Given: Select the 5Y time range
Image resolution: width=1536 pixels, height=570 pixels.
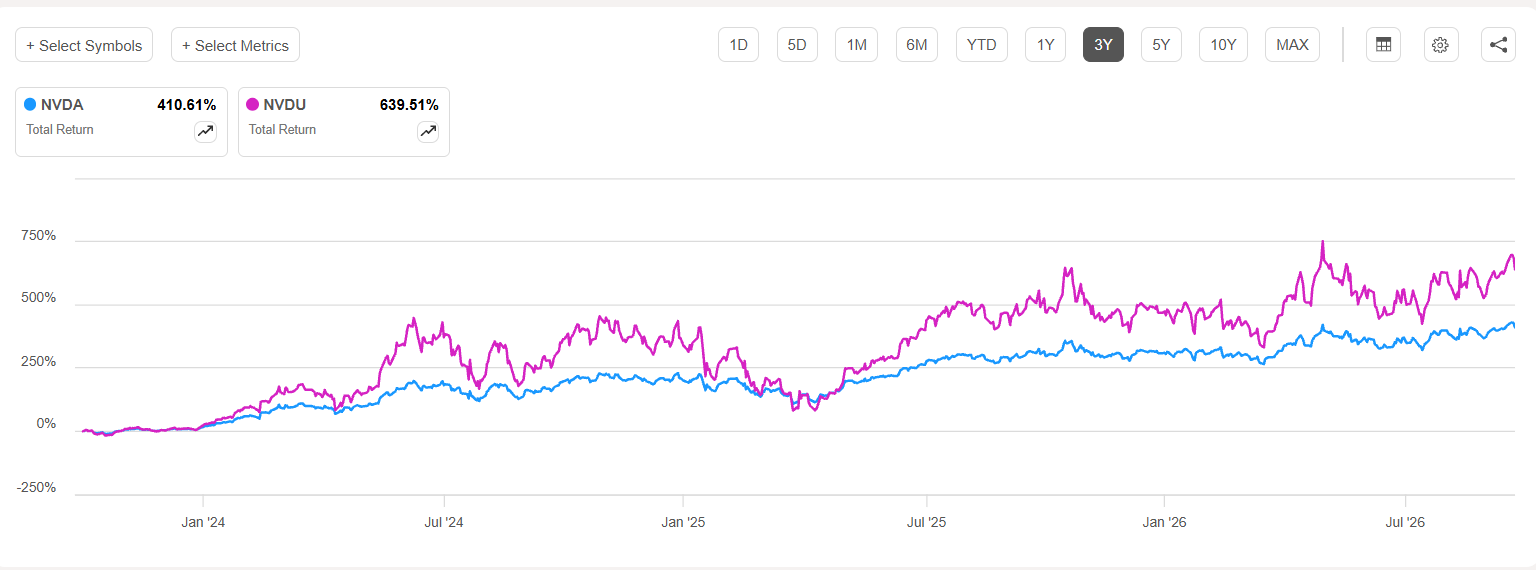Looking at the screenshot, I should [1161, 45].
